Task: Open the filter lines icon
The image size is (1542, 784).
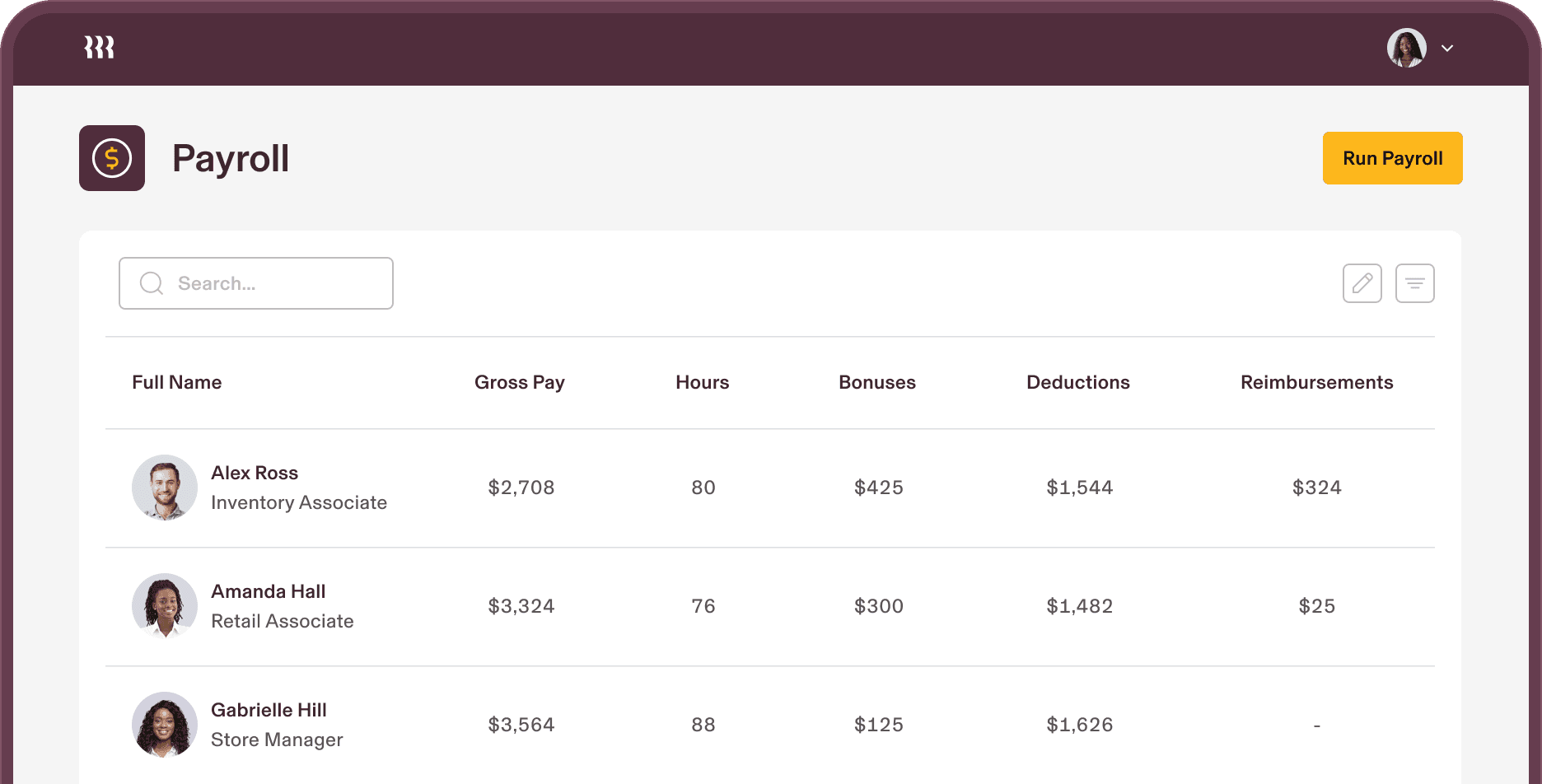Action: 1414,283
